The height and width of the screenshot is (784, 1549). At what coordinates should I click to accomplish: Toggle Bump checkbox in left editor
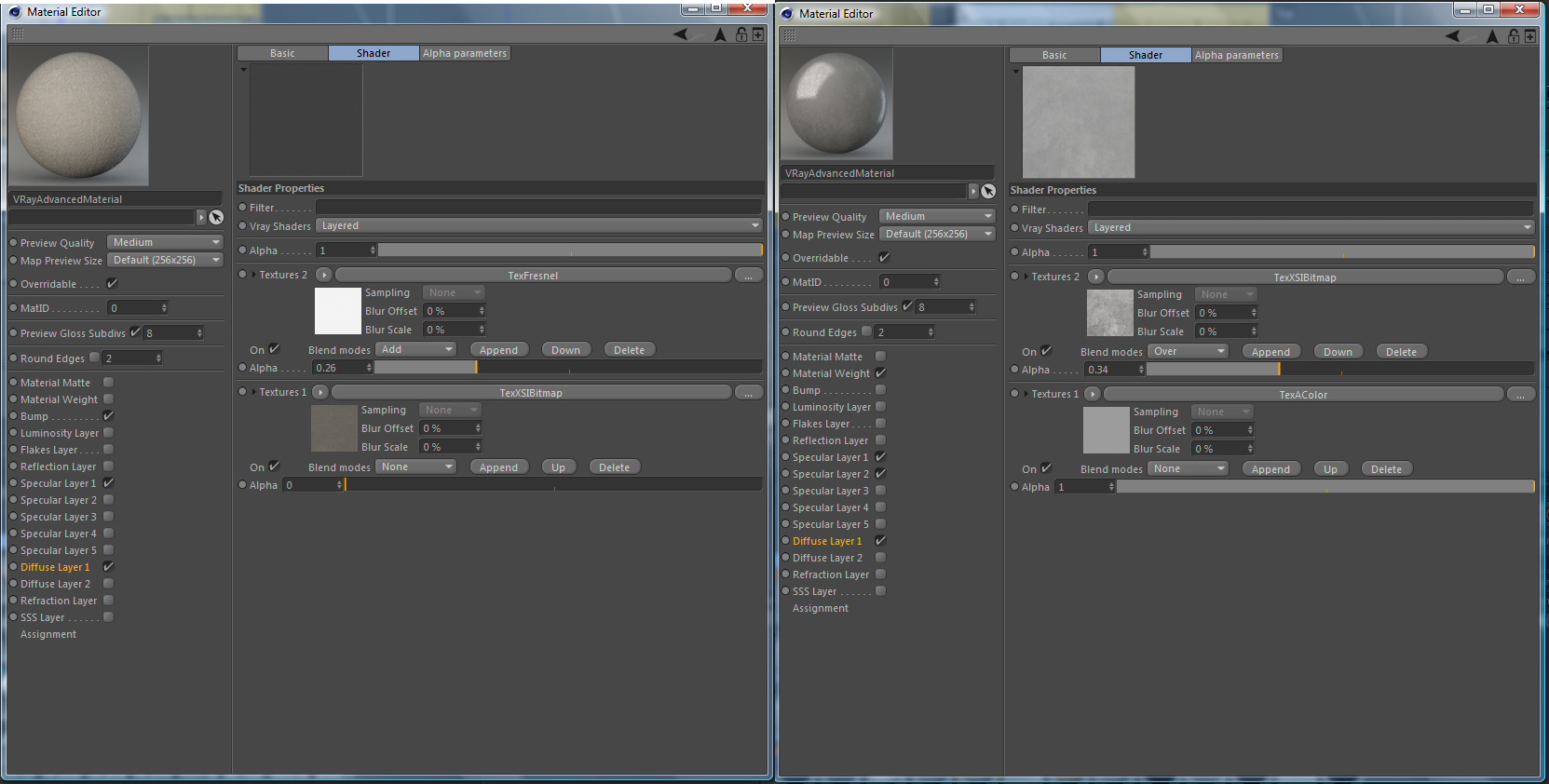click(108, 415)
